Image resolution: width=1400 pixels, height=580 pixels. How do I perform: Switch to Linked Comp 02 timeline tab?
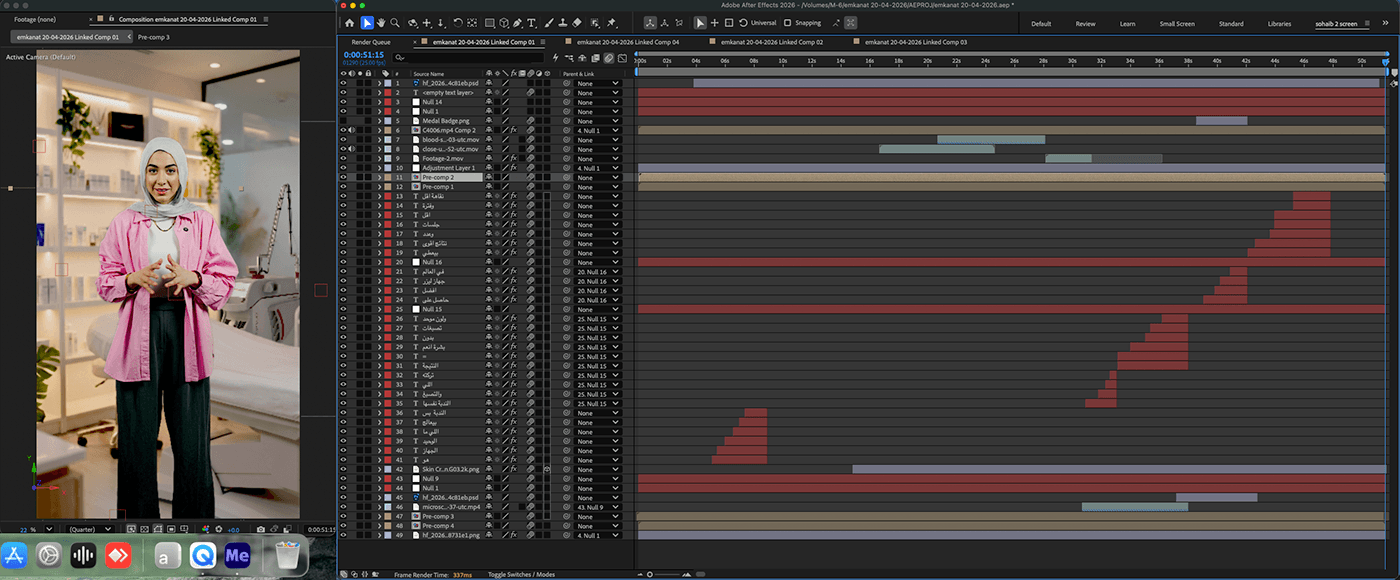tap(771, 42)
